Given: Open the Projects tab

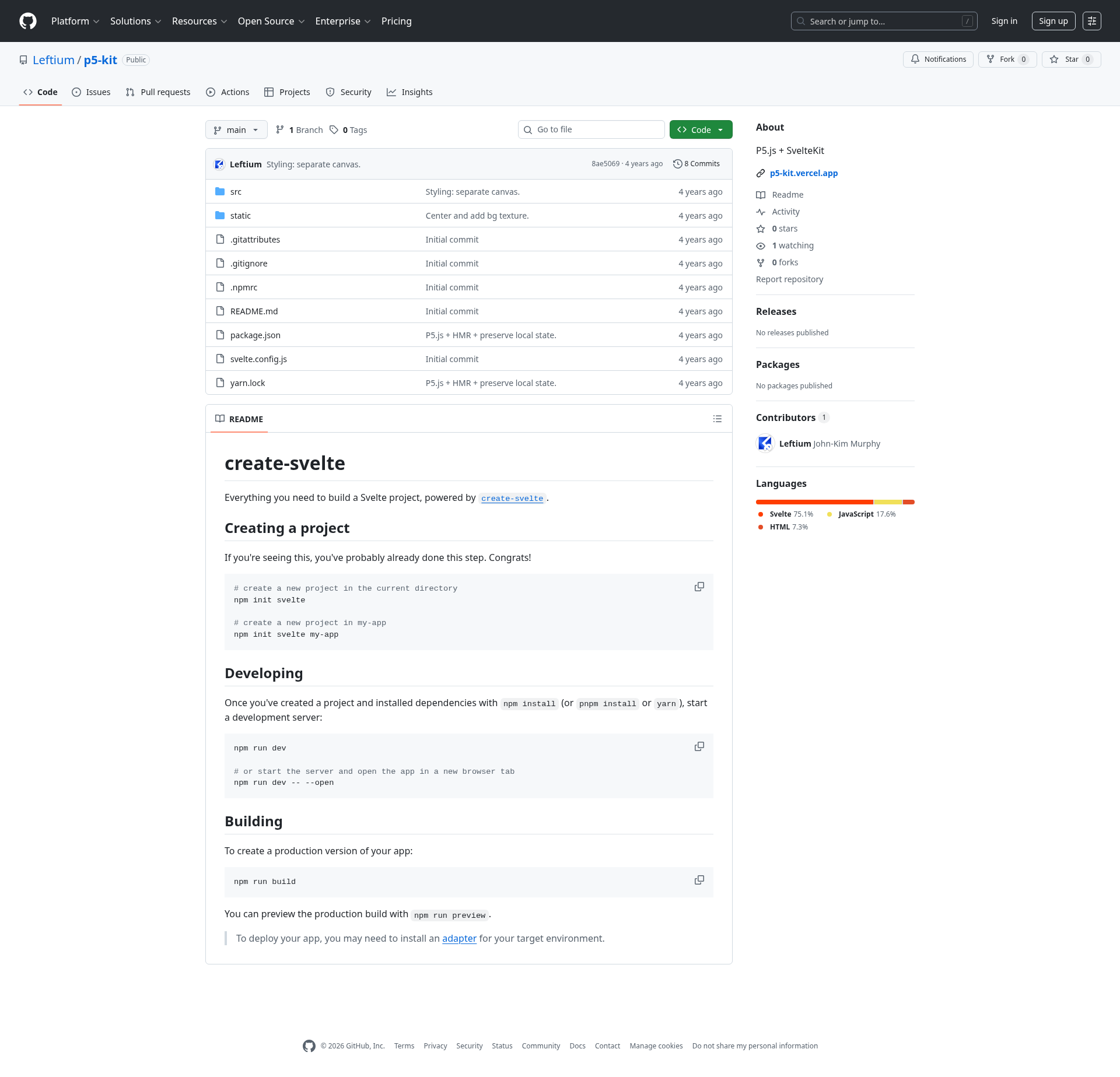Looking at the screenshot, I should tap(287, 92).
